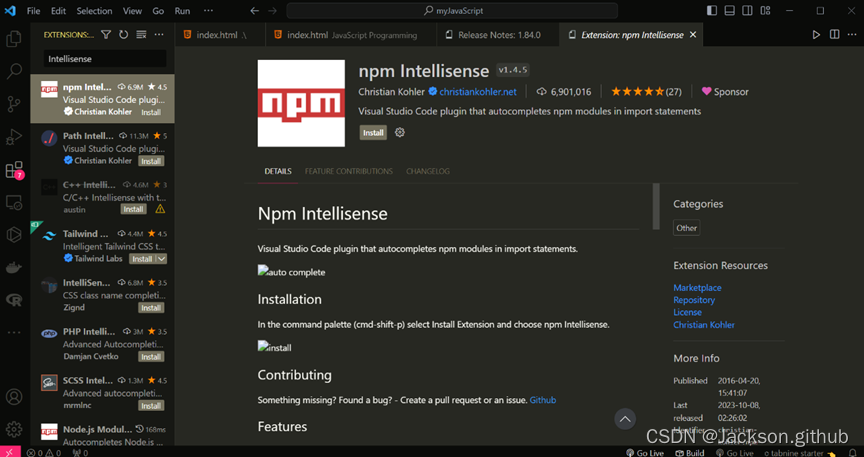
Task: Open the License resource link
Action: pyautogui.click(x=687, y=312)
